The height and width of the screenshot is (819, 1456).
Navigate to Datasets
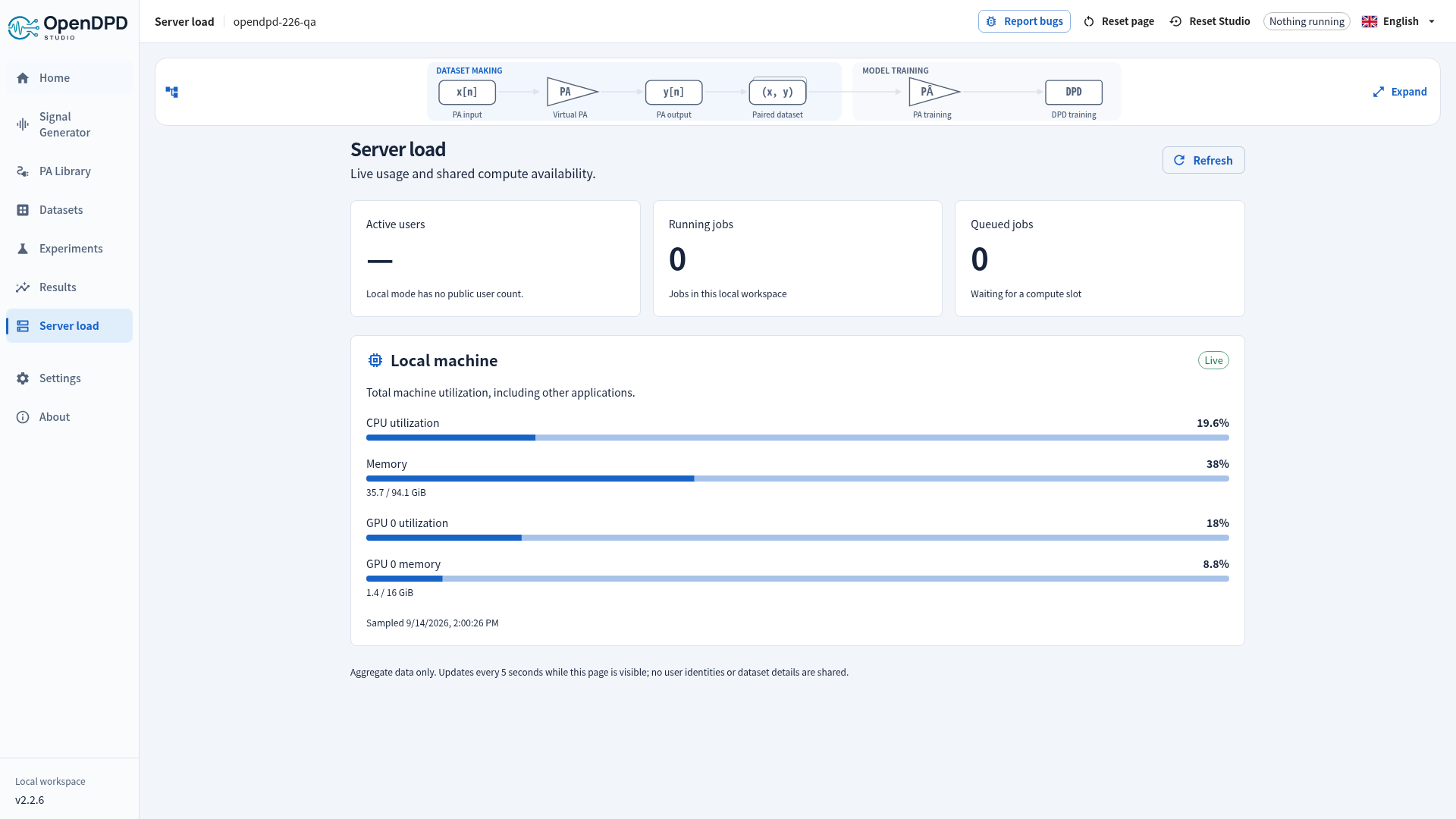[x=69, y=210]
